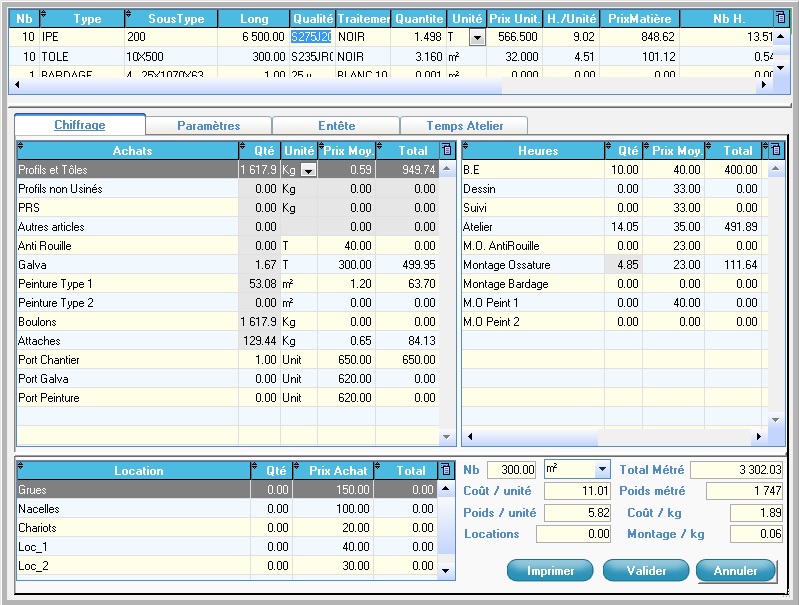
Task: Click the Location table scroll down arrow
Action: pos(445,570)
